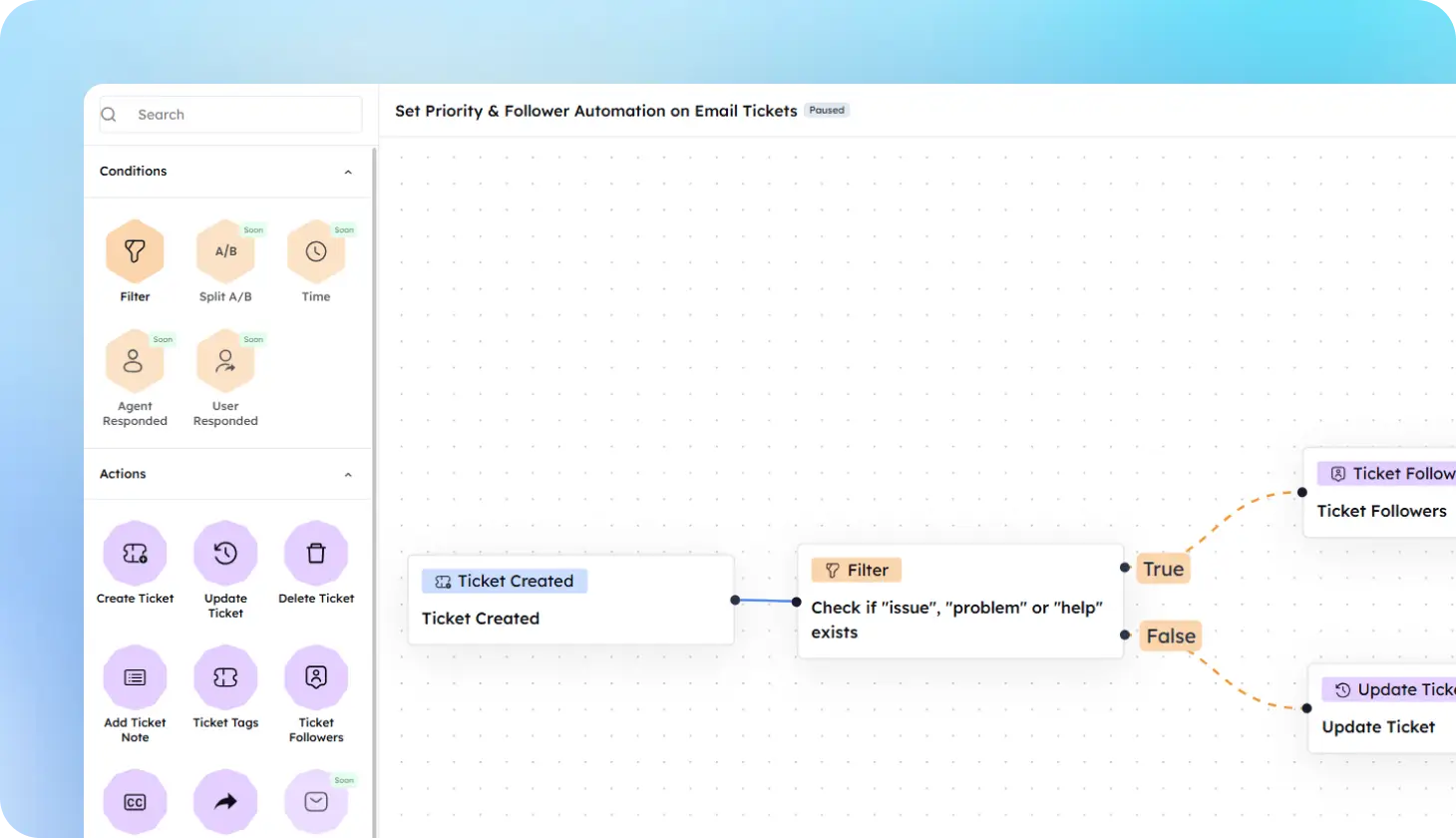Image resolution: width=1456 pixels, height=838 pixels.
Task: Select the Add Ticket Note action icon
Action: click(135, 677)
